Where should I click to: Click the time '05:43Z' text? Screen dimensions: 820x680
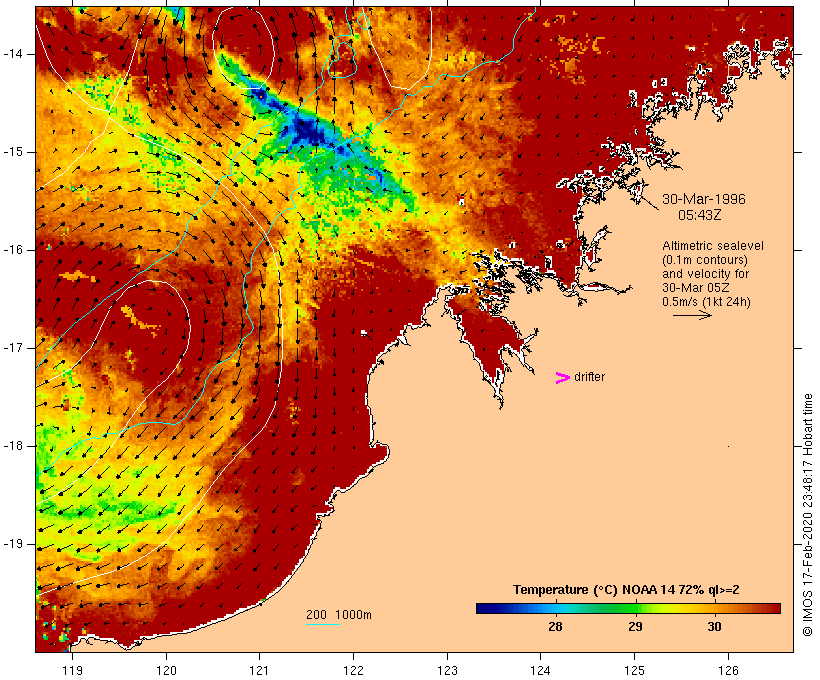click(700, 215)
